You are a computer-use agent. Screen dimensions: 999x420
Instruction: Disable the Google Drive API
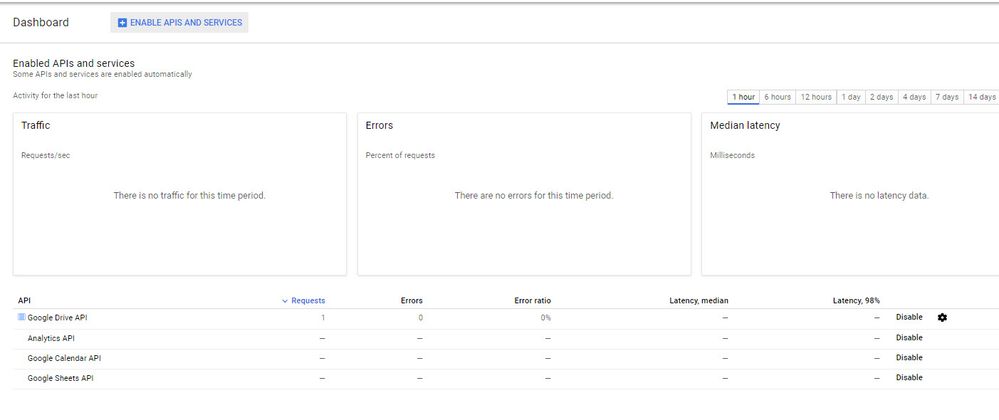point(909,318)
